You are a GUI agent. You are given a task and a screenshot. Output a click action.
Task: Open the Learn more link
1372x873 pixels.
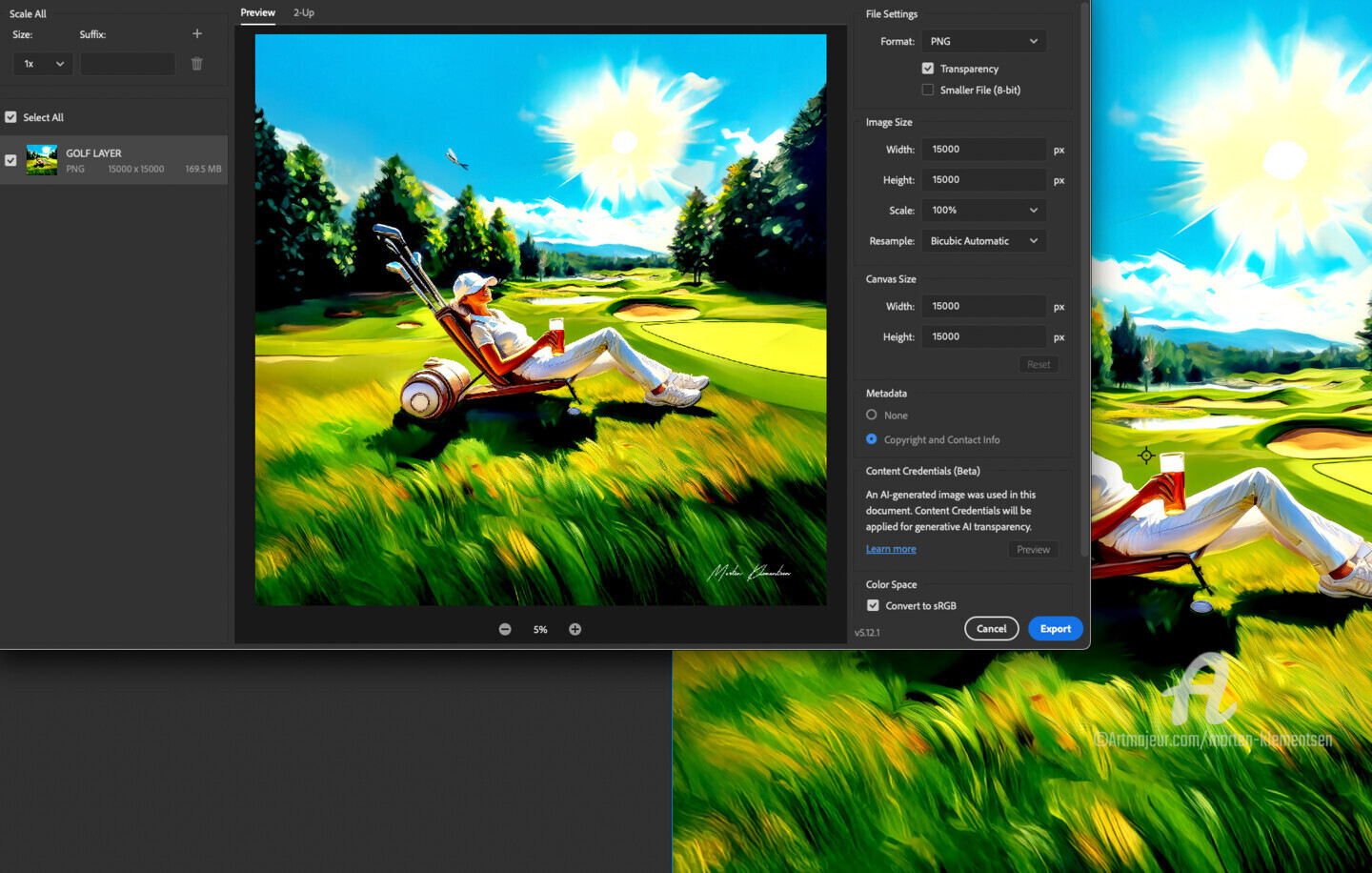(891, 549)
